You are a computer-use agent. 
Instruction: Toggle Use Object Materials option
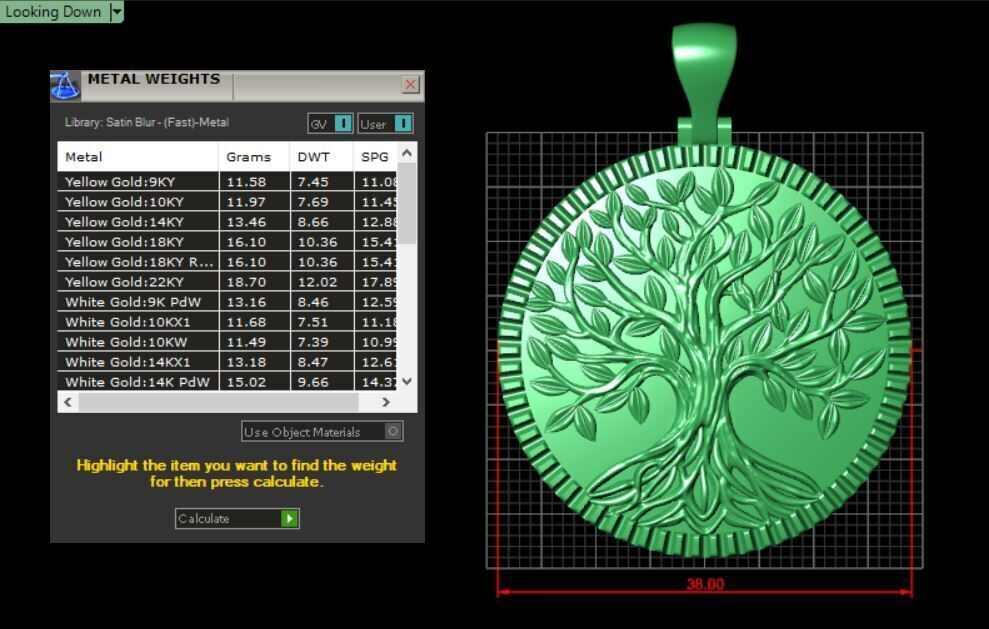point(322,432)
